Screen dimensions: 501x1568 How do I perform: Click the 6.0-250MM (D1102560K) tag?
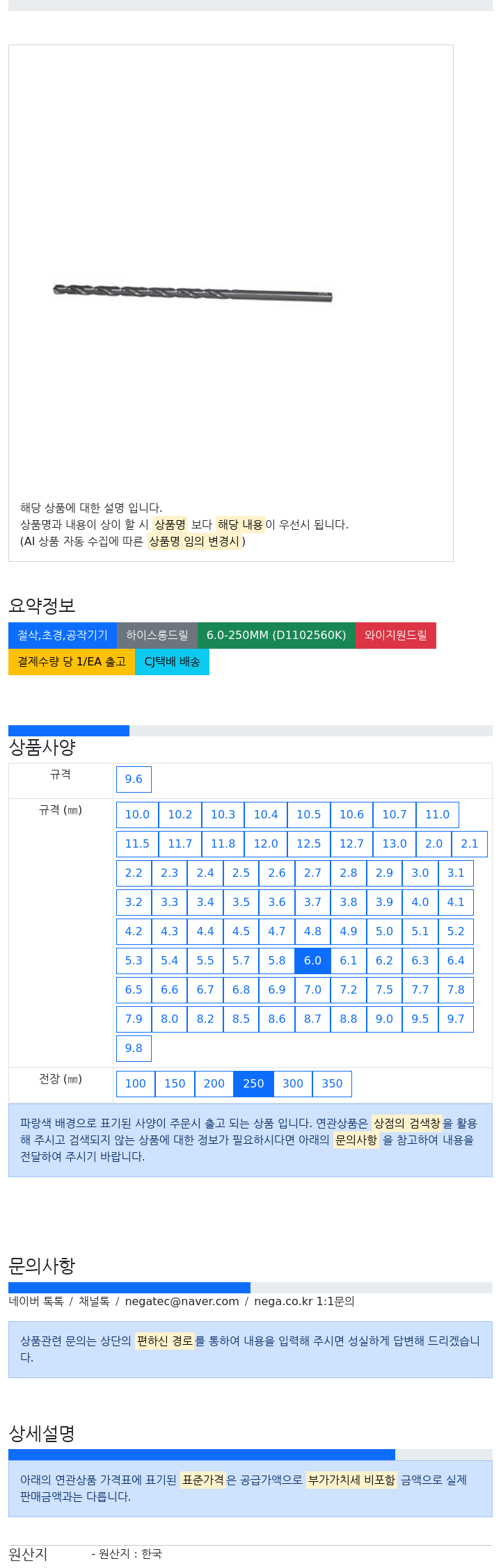point(276,636)
